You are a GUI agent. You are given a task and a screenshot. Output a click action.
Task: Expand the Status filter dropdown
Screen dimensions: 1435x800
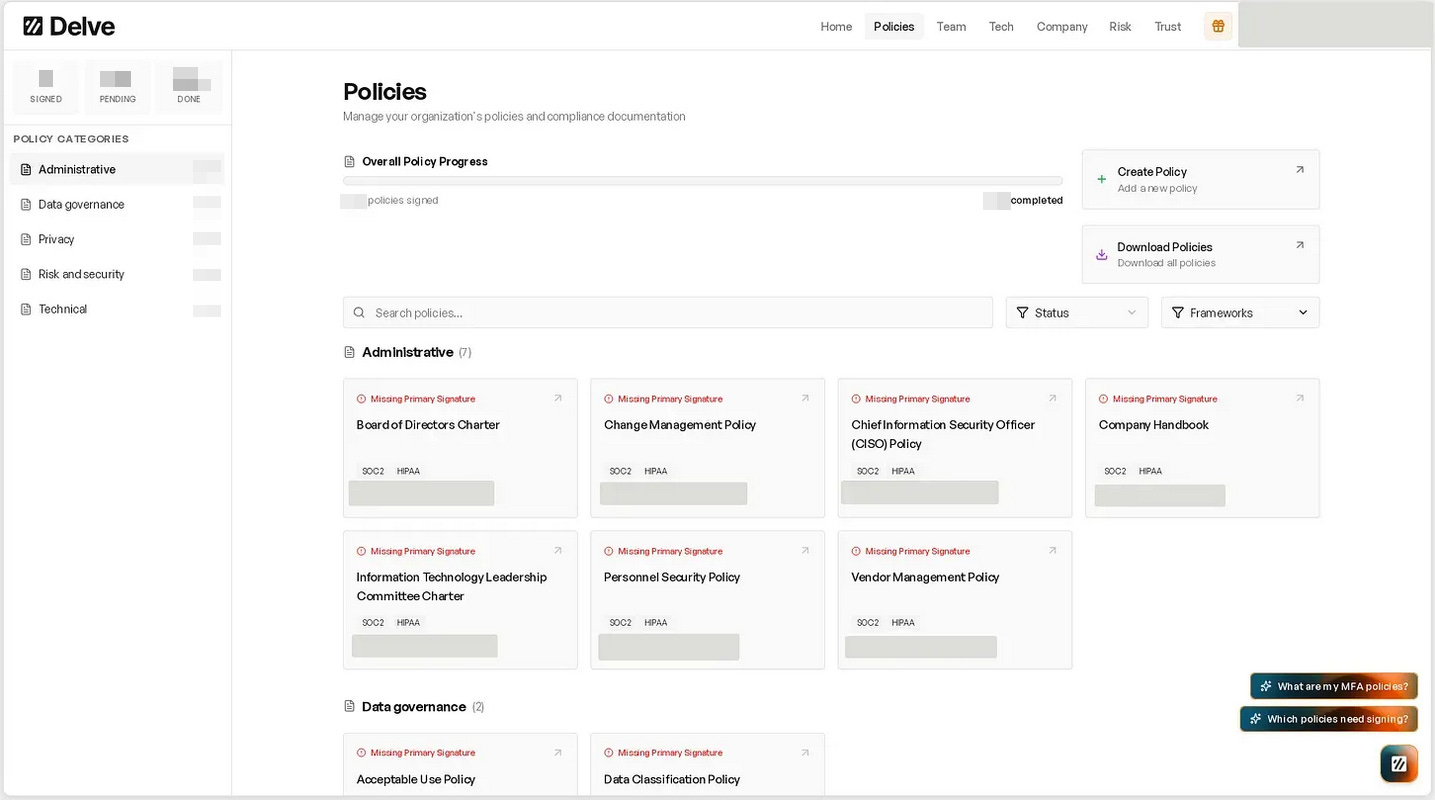tap(1077, 313)
